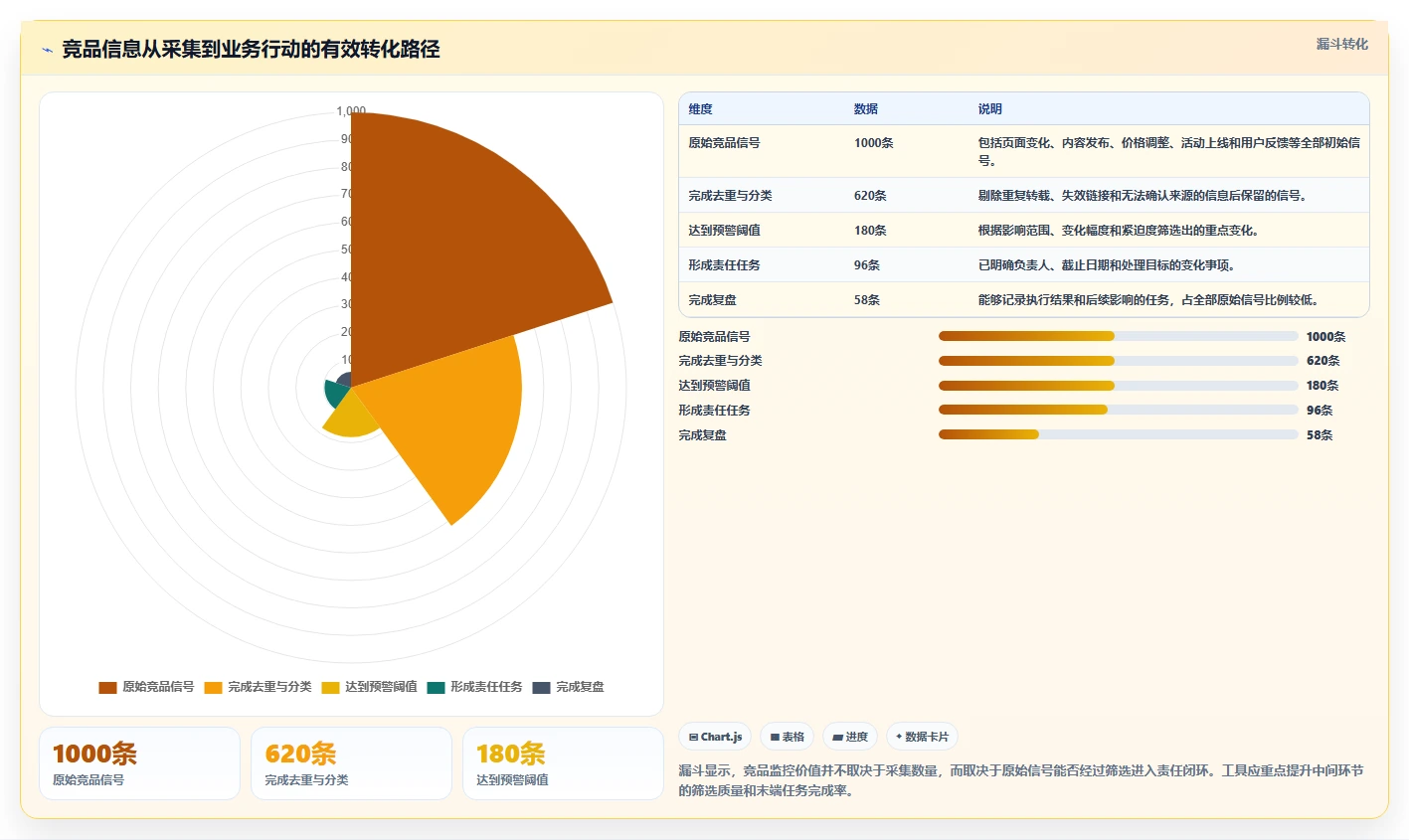Screen dimensions: 1409x840
Task: Toggle 完成复盘 legend swatch
Action: coord(541,688)
